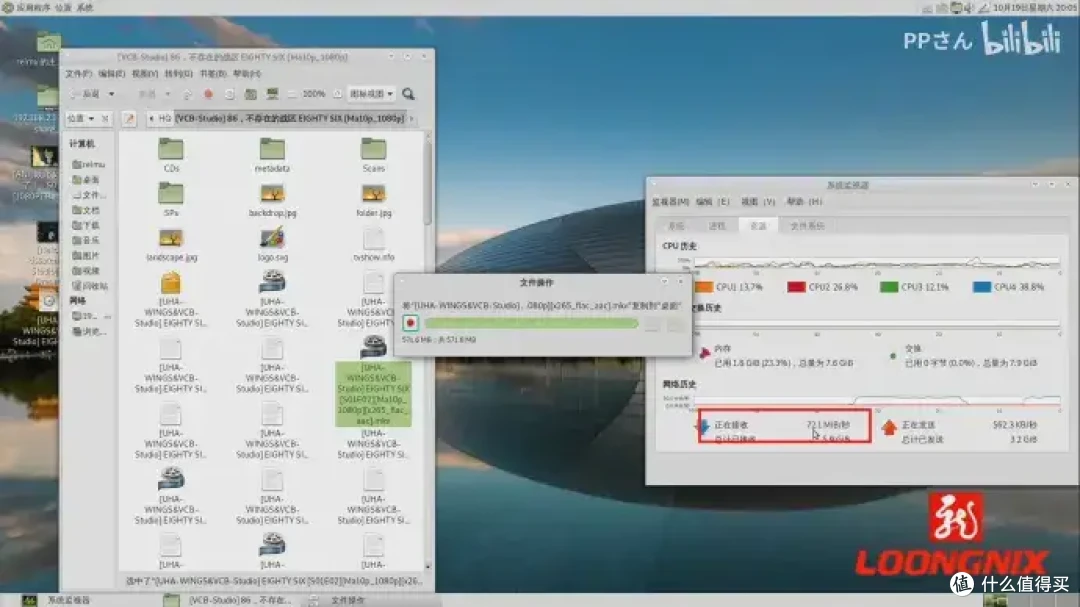
Task: Zoom out the file icon view
Action: point(292,94)
